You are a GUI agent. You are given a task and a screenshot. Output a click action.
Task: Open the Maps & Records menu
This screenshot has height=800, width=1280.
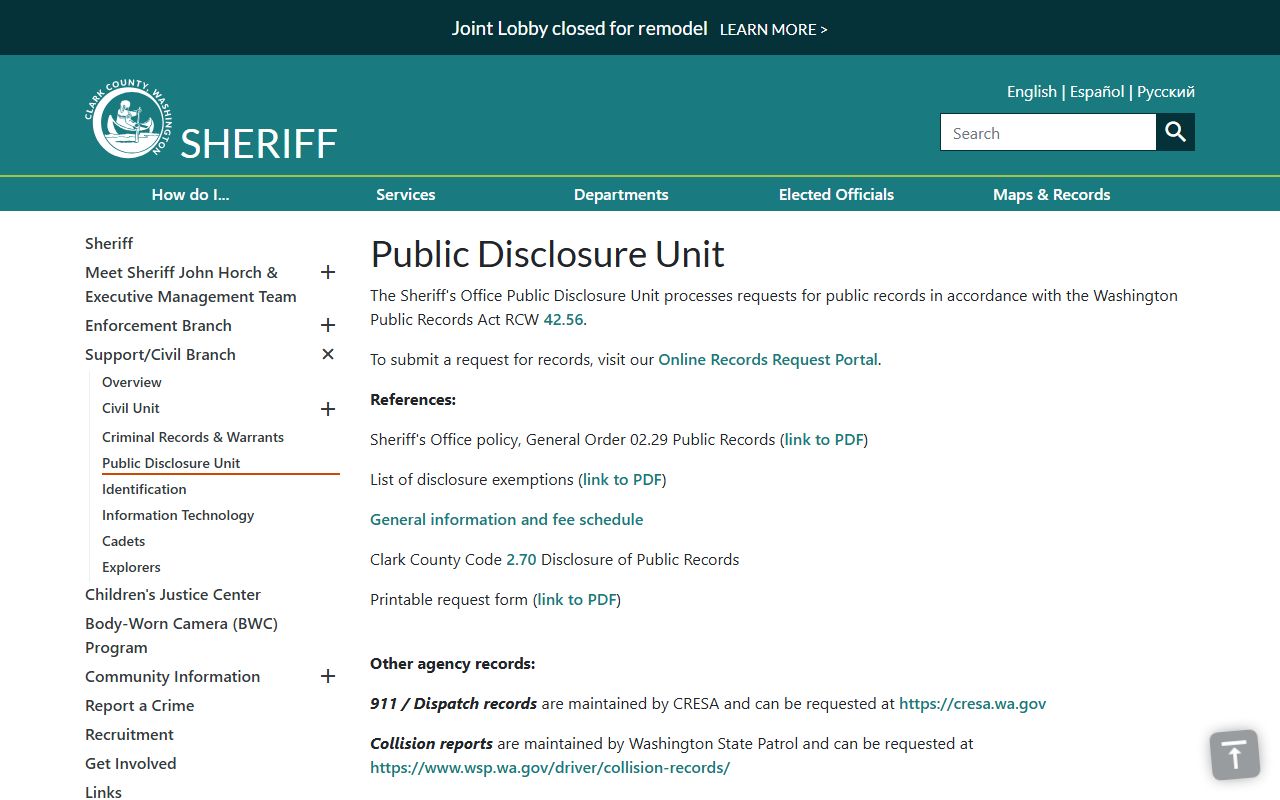click(x=1051, y=194)
